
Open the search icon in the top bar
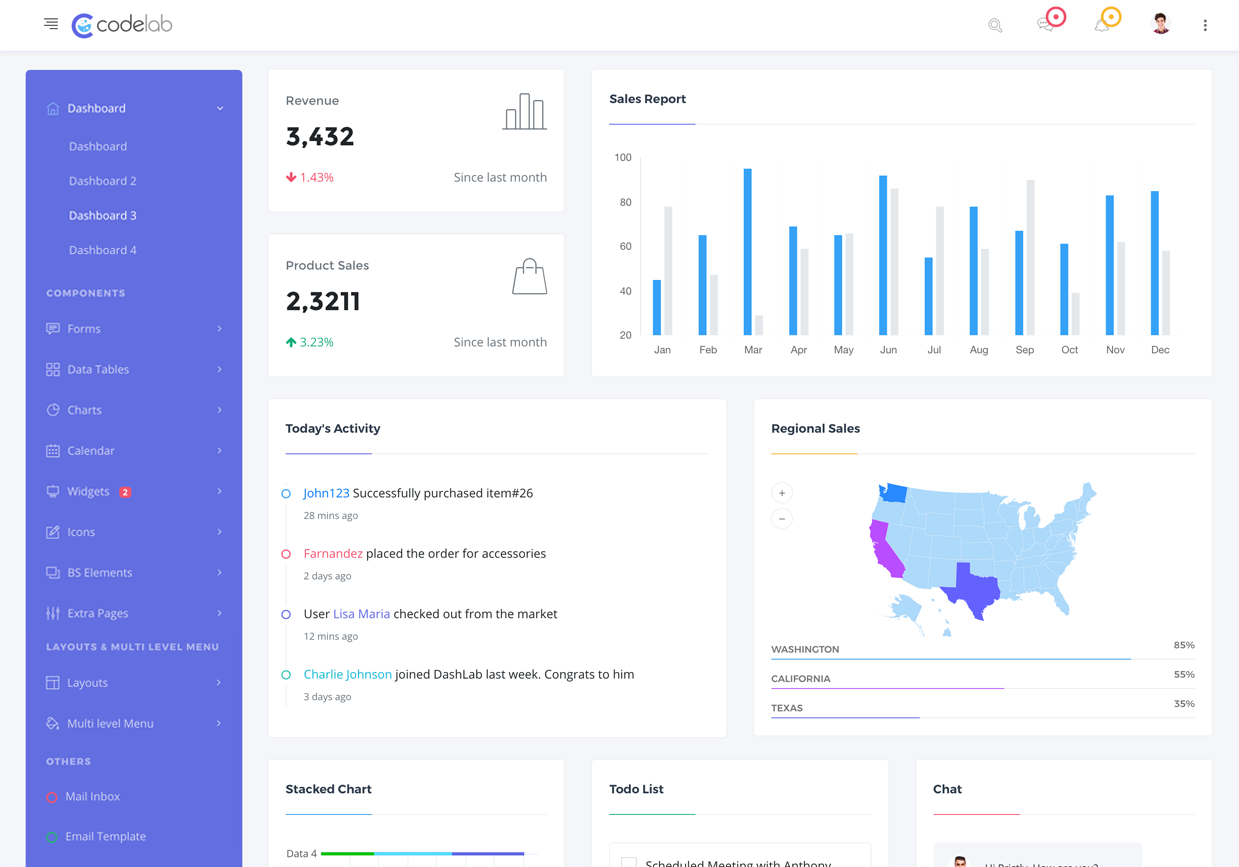point(995,24)
